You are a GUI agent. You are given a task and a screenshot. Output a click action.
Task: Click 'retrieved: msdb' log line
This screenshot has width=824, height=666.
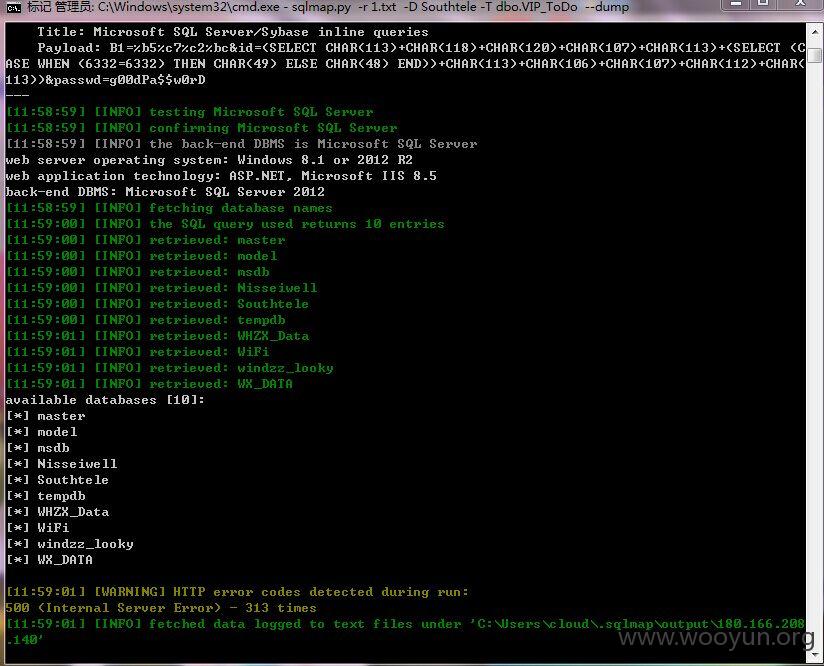point(138,272)
